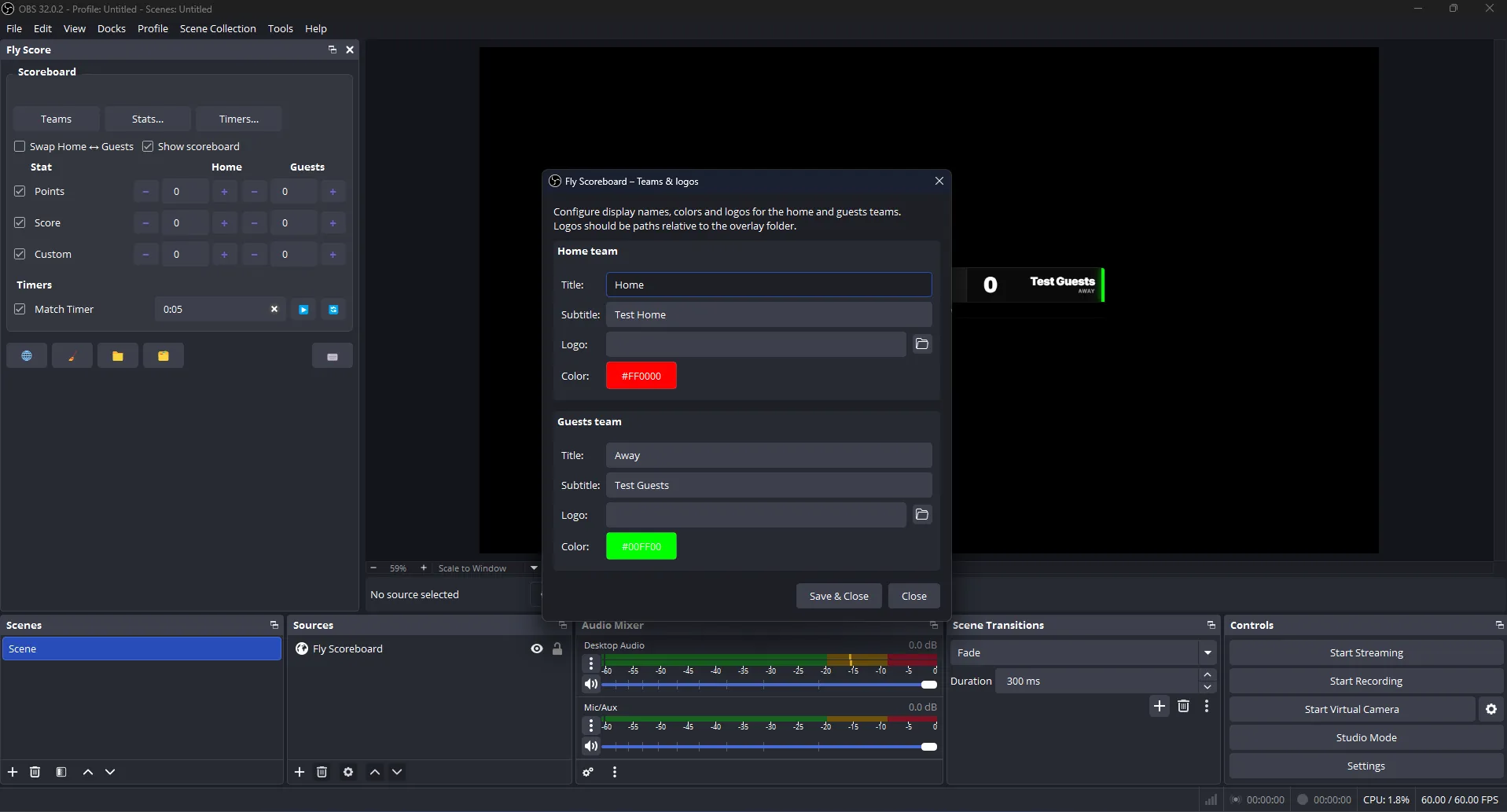Add a new source with the plus icon

click(300, 772)
